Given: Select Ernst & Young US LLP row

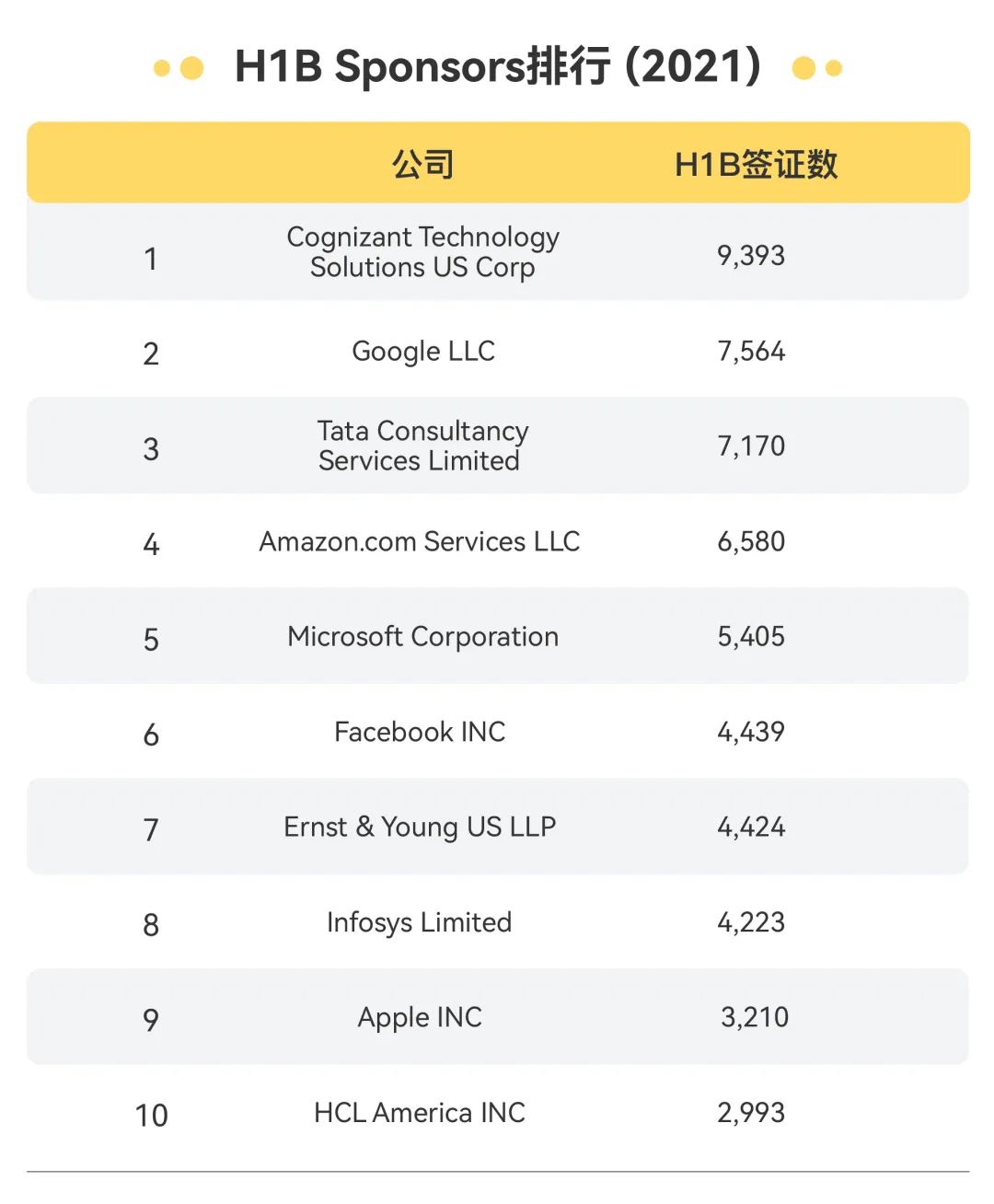Looking at the screenshot, I should [x=498, y=827].
